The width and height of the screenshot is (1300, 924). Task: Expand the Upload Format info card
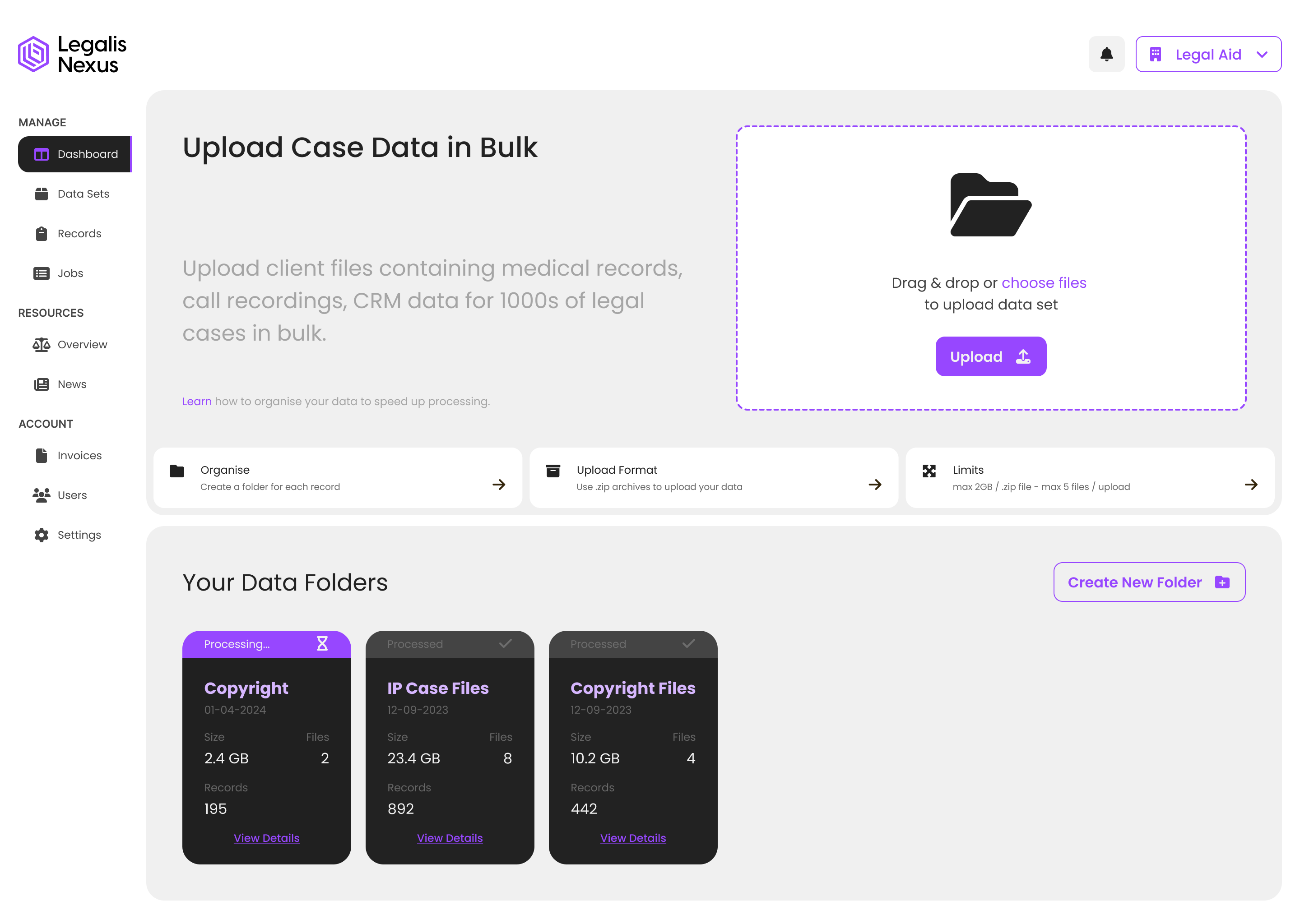pos(713,477)
